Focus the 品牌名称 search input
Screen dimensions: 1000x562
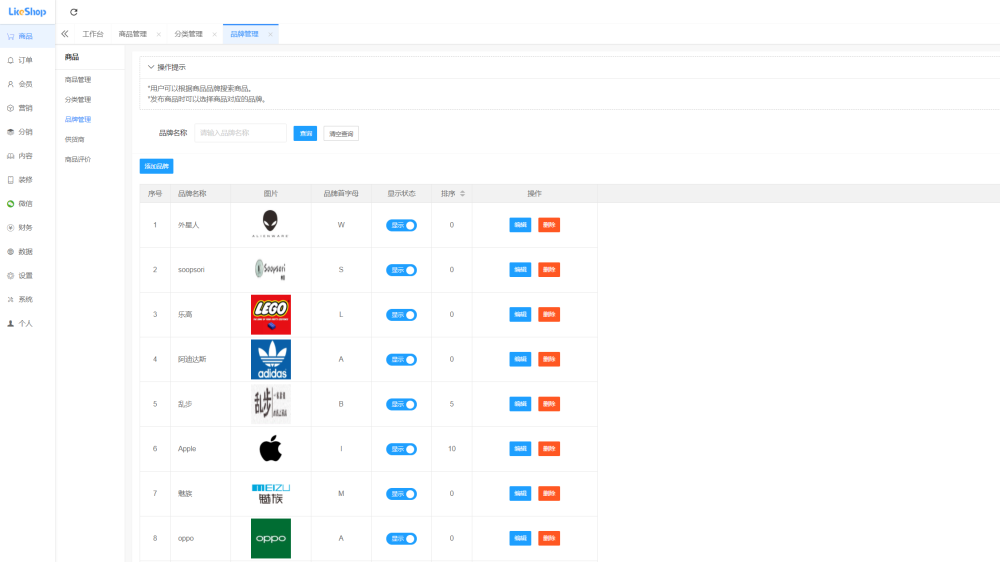240,133
